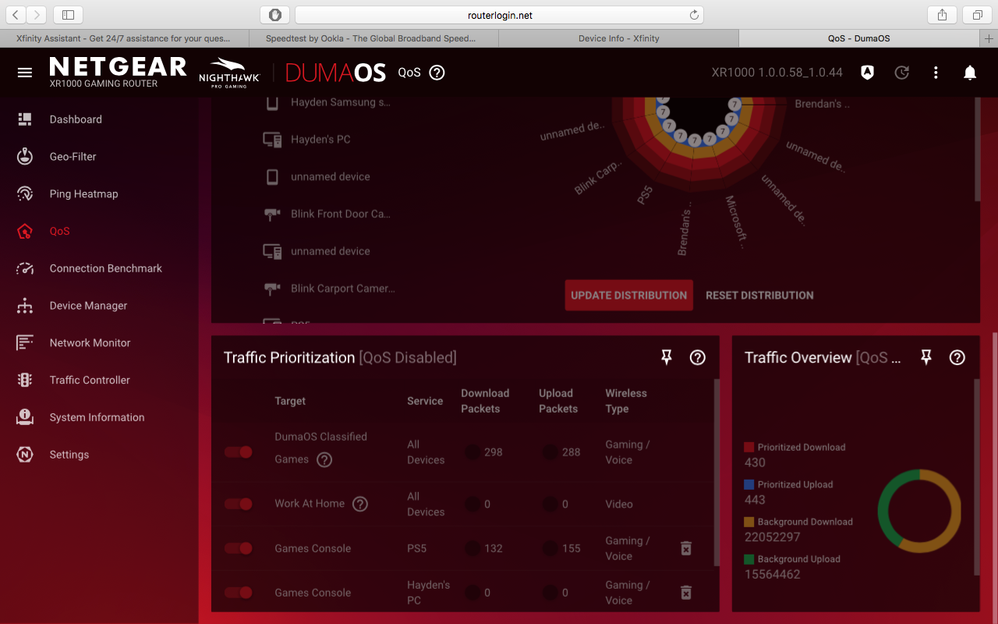Go back in Safari

click(16, 15)
